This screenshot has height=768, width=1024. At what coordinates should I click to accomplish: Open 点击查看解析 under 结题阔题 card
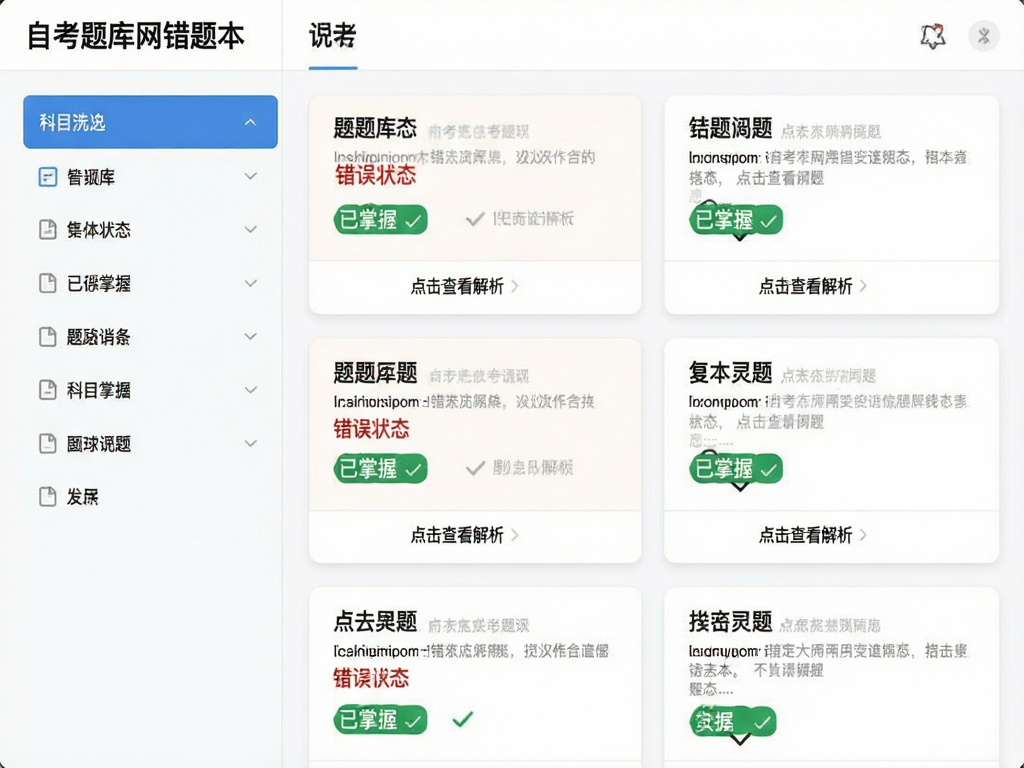coord(812,286)
